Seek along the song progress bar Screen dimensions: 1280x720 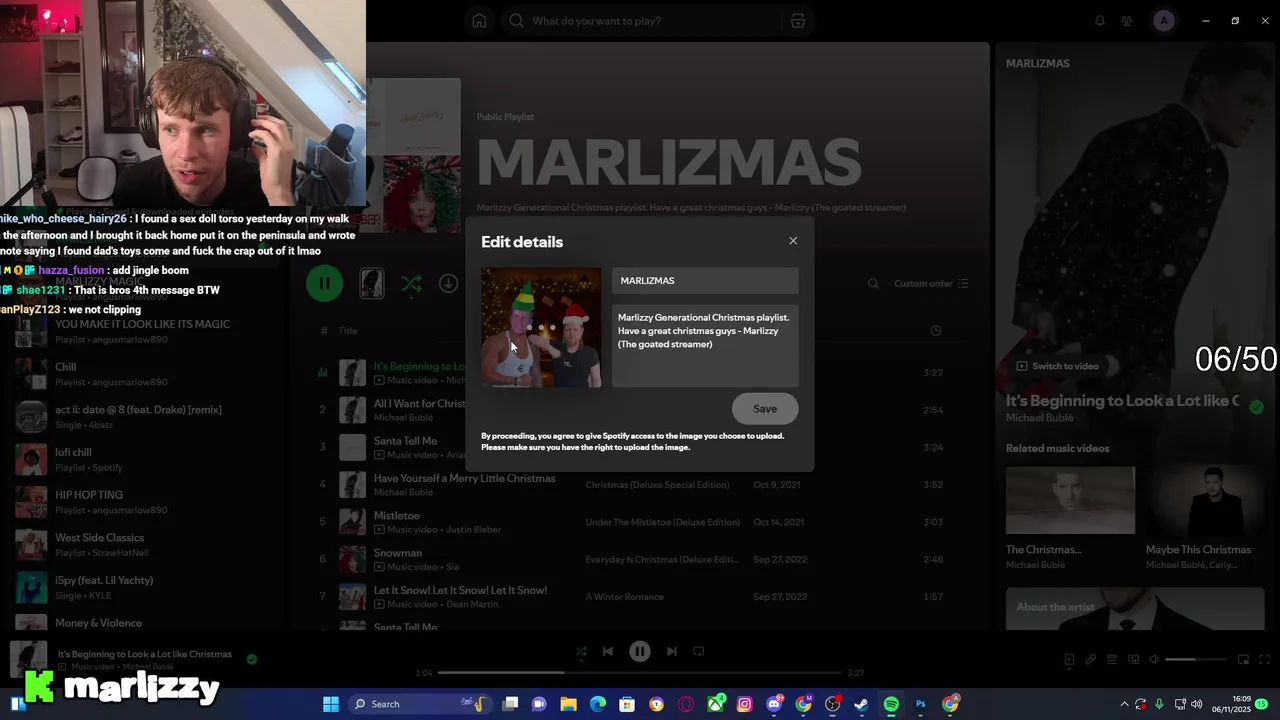pyautogui.click(x=640, y=673)
